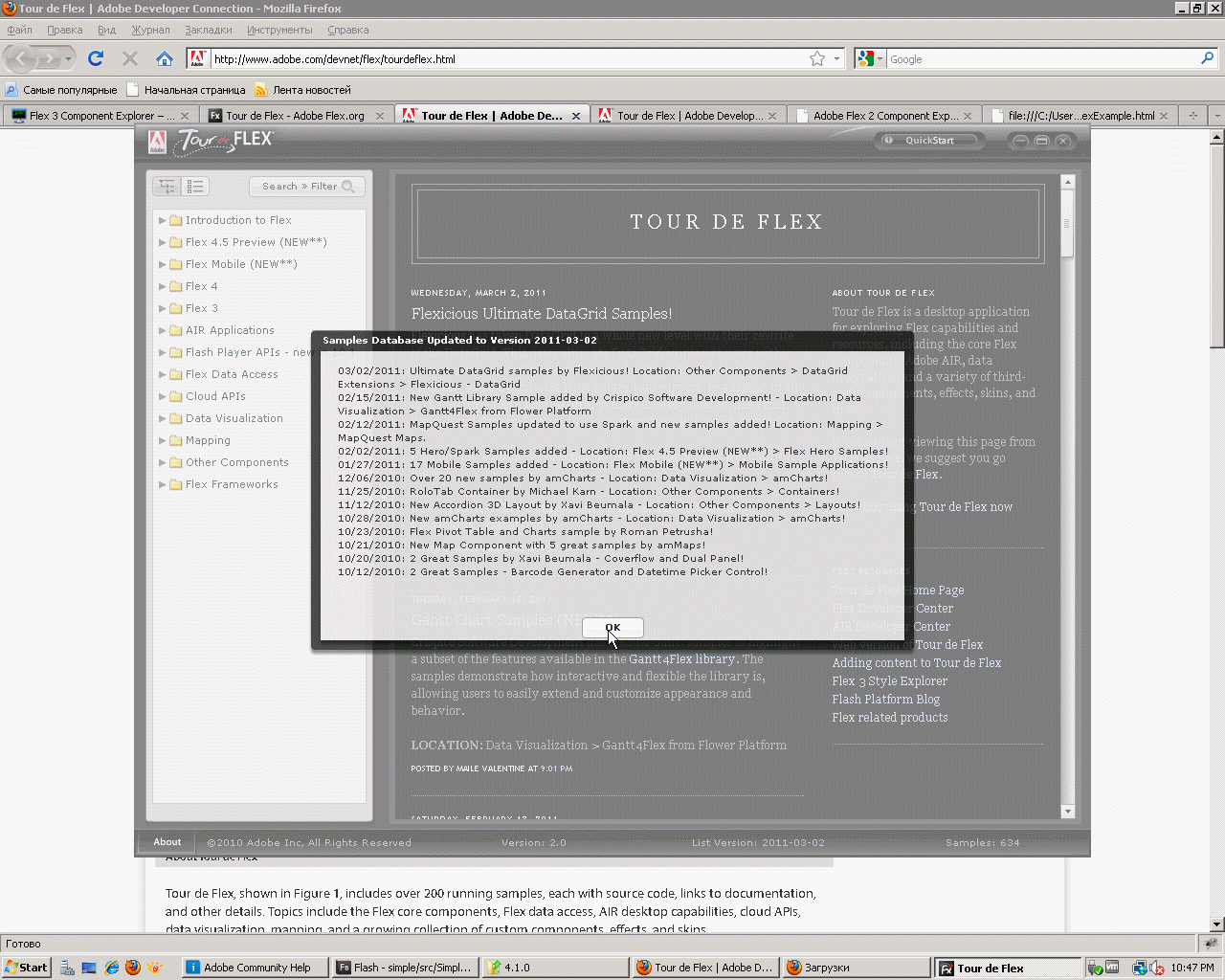Go to the Firefox home page

(x=165, y=58)
